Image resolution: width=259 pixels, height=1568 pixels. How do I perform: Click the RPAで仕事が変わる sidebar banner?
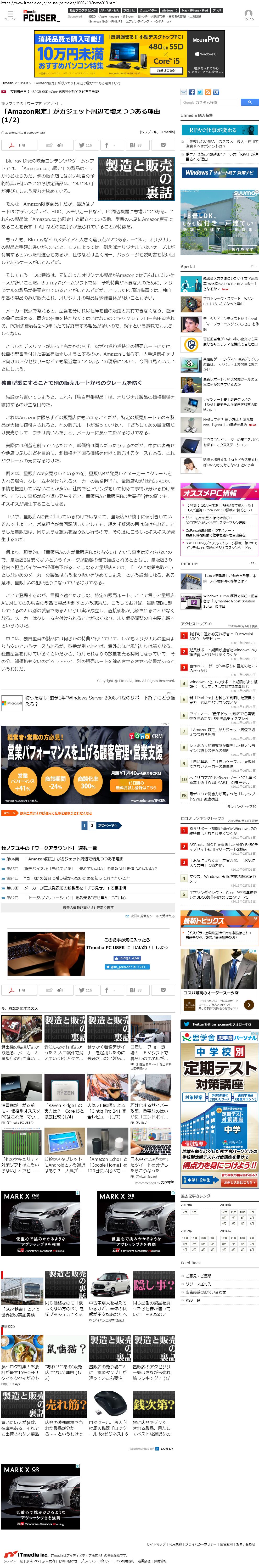[219, 130]
